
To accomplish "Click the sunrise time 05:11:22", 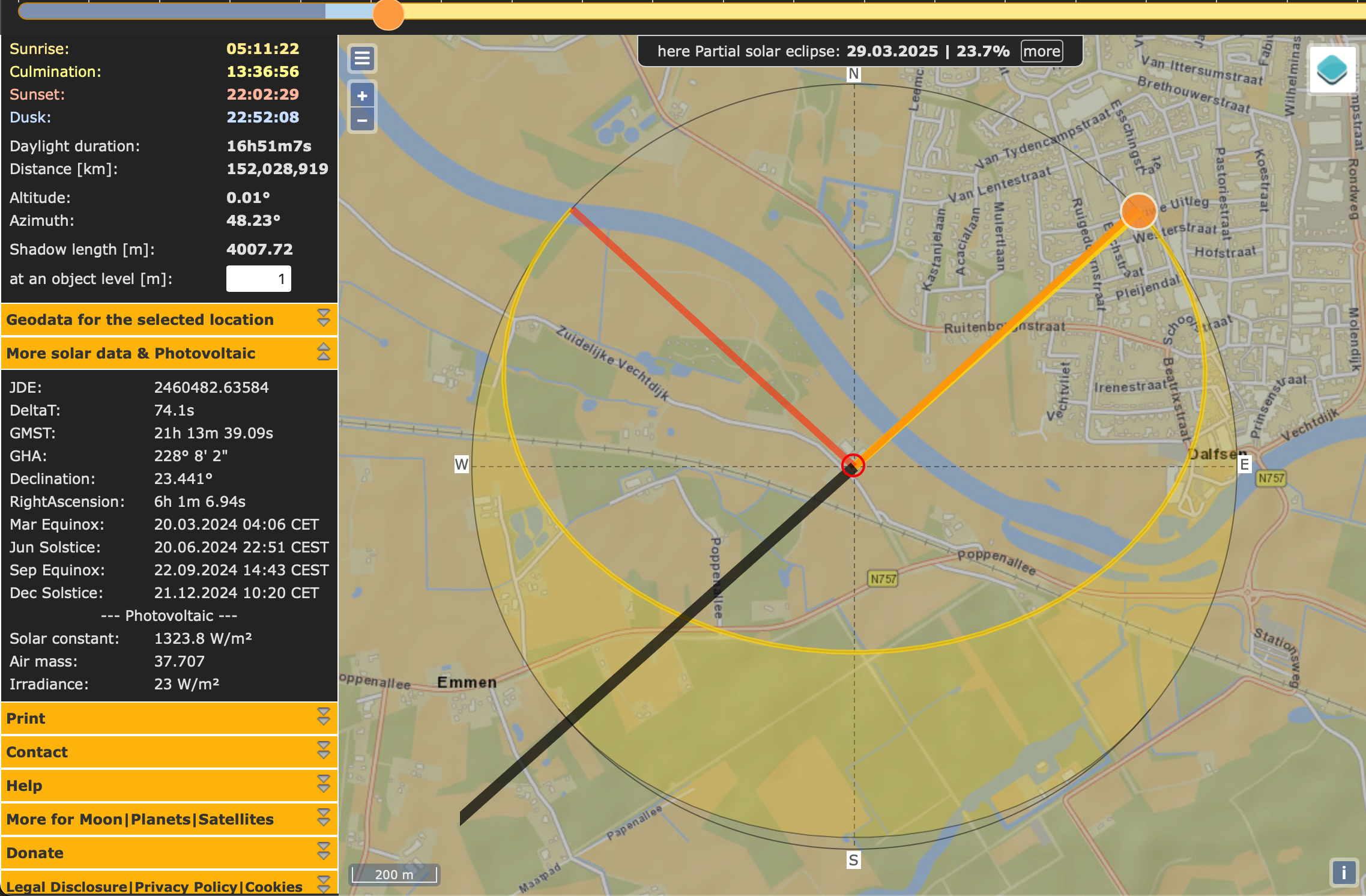I will tap(262, 49).
